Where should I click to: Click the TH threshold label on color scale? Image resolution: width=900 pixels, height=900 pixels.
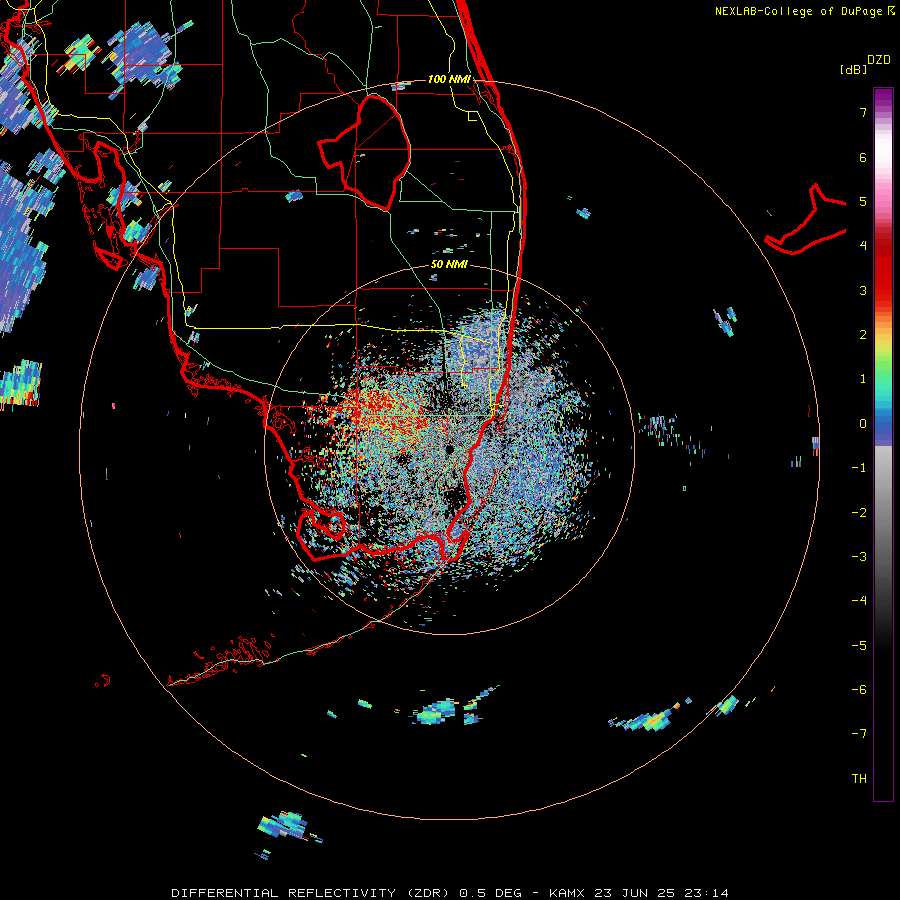(x=859, y=779)
